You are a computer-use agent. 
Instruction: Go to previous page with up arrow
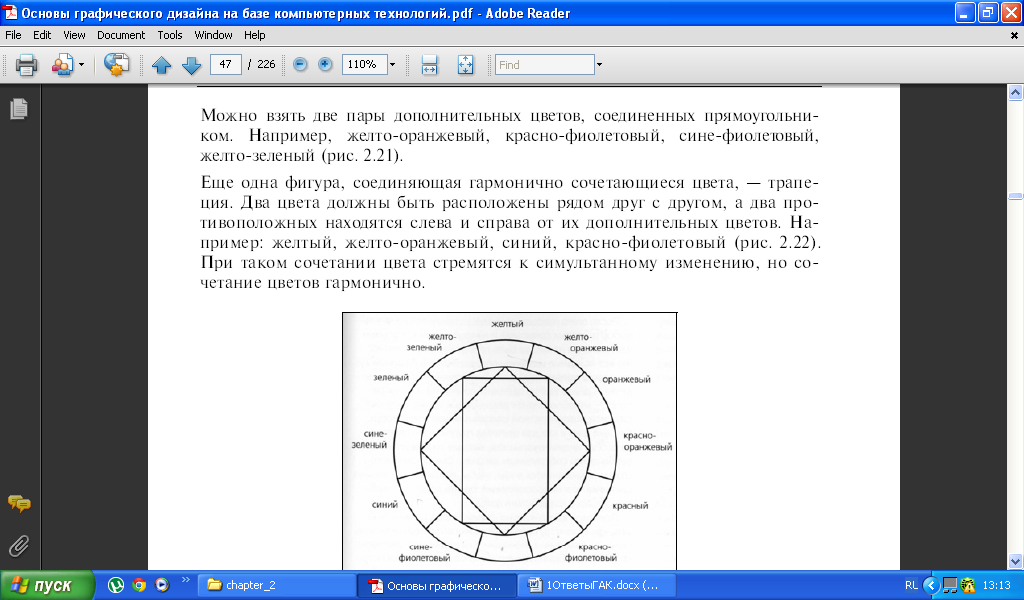click(161, 65)
